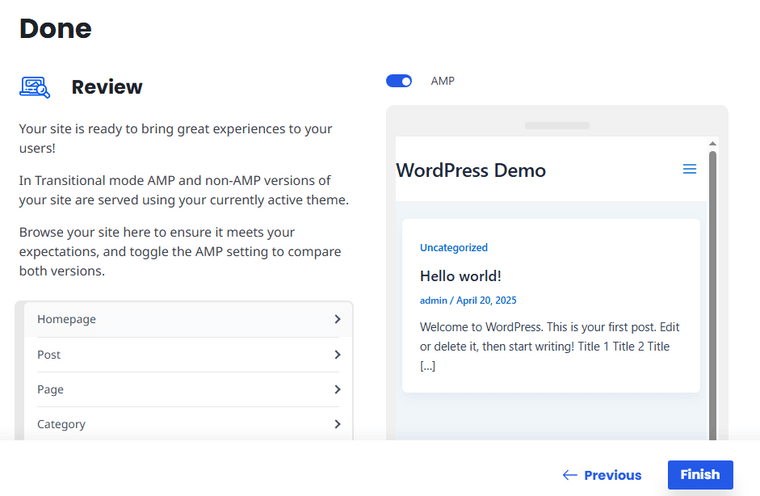
Task: Go back with the Previous link
Action: pyautogui.click(x=602, y=475)
